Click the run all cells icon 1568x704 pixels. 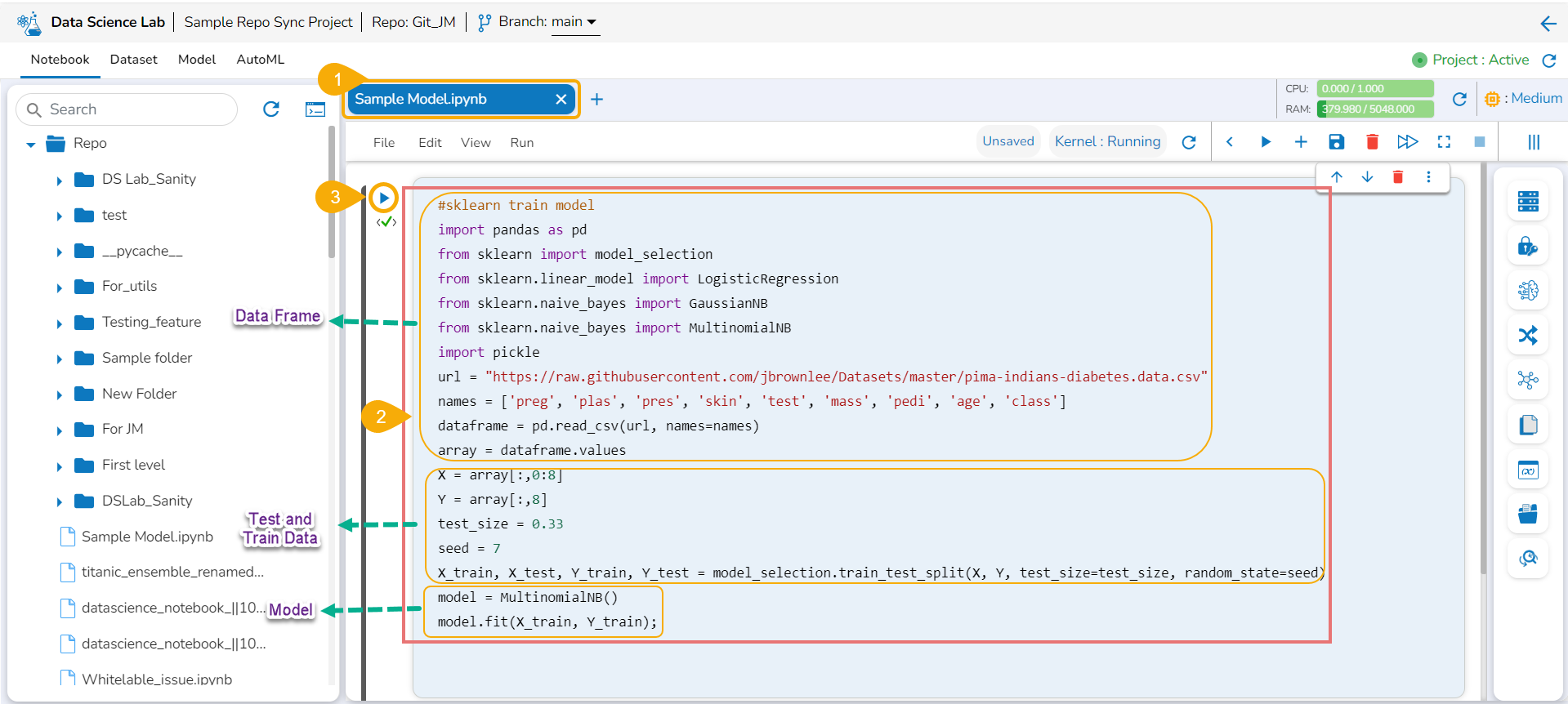point(1407,142)
